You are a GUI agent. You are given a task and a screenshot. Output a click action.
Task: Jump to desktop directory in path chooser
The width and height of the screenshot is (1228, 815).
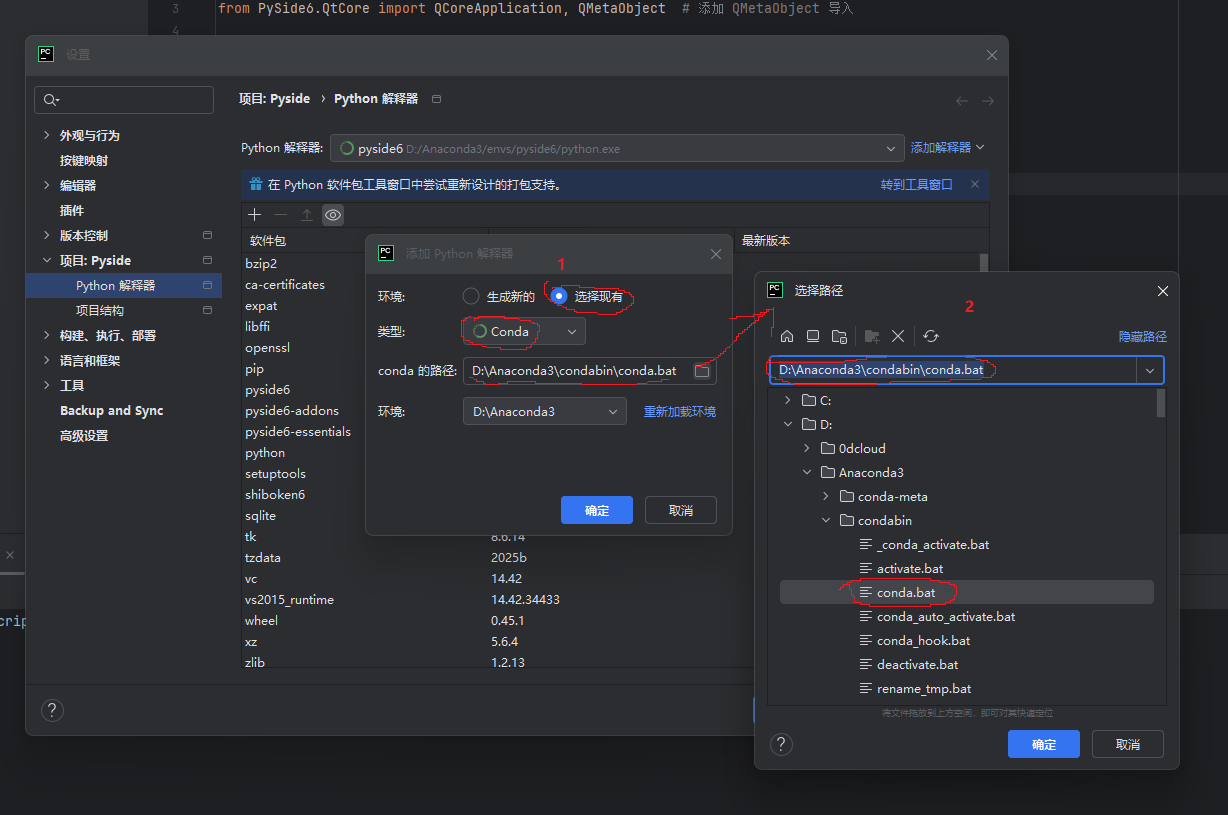pos(813,336)
